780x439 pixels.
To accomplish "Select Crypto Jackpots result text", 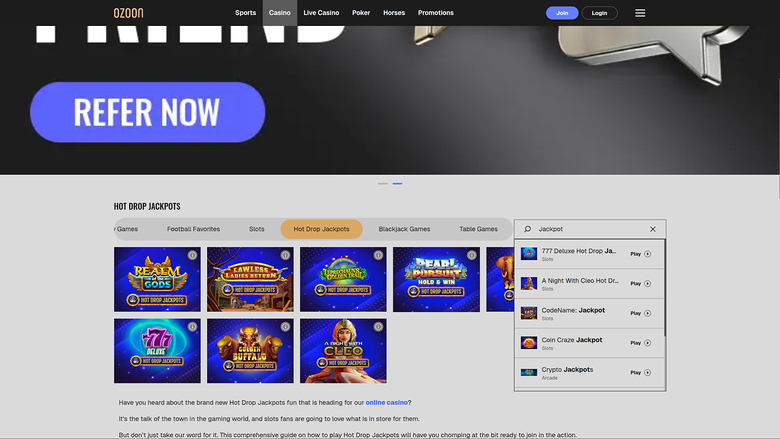I will coord(567,370).
